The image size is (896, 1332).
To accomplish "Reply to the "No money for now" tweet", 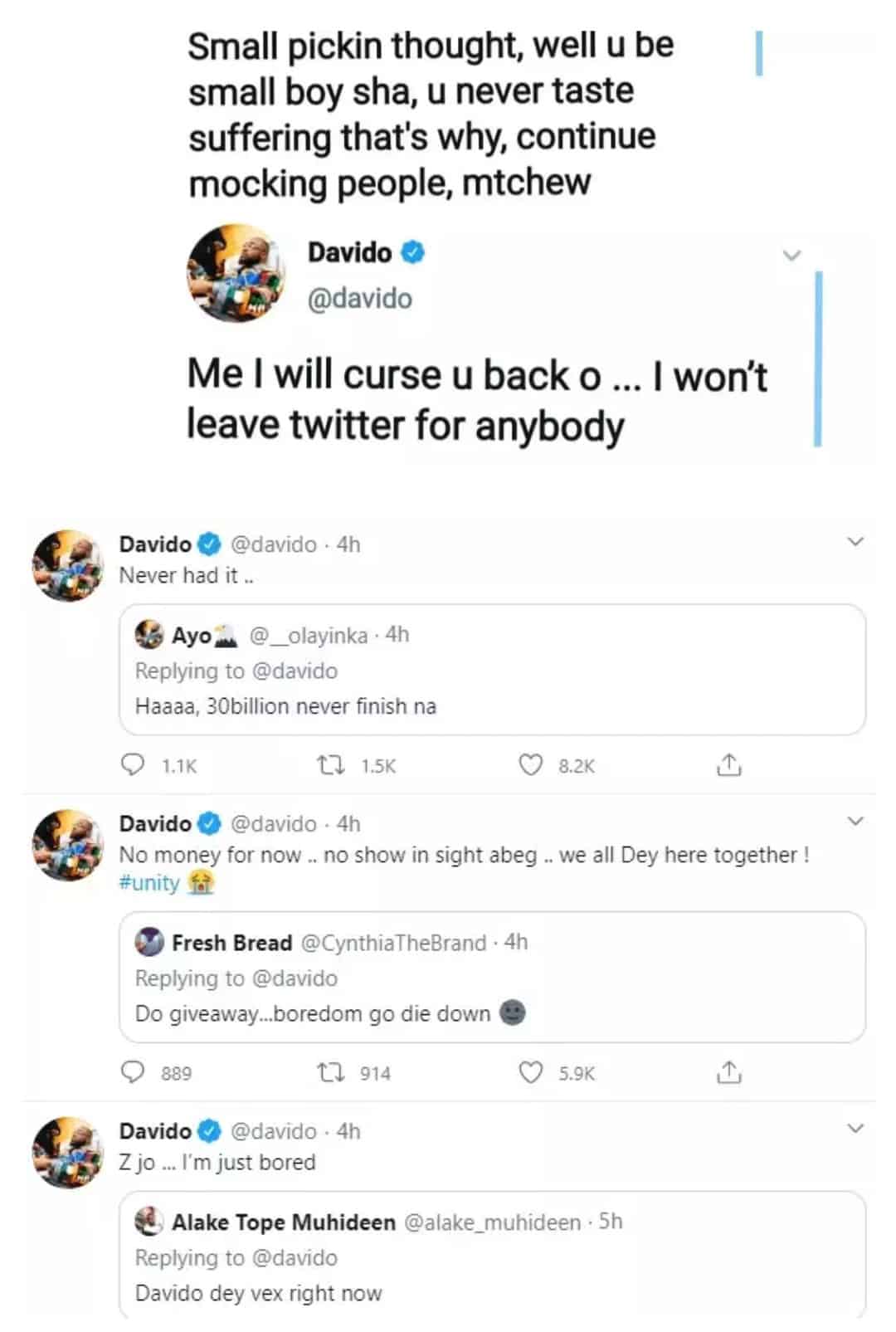I will coord(133,1072).
